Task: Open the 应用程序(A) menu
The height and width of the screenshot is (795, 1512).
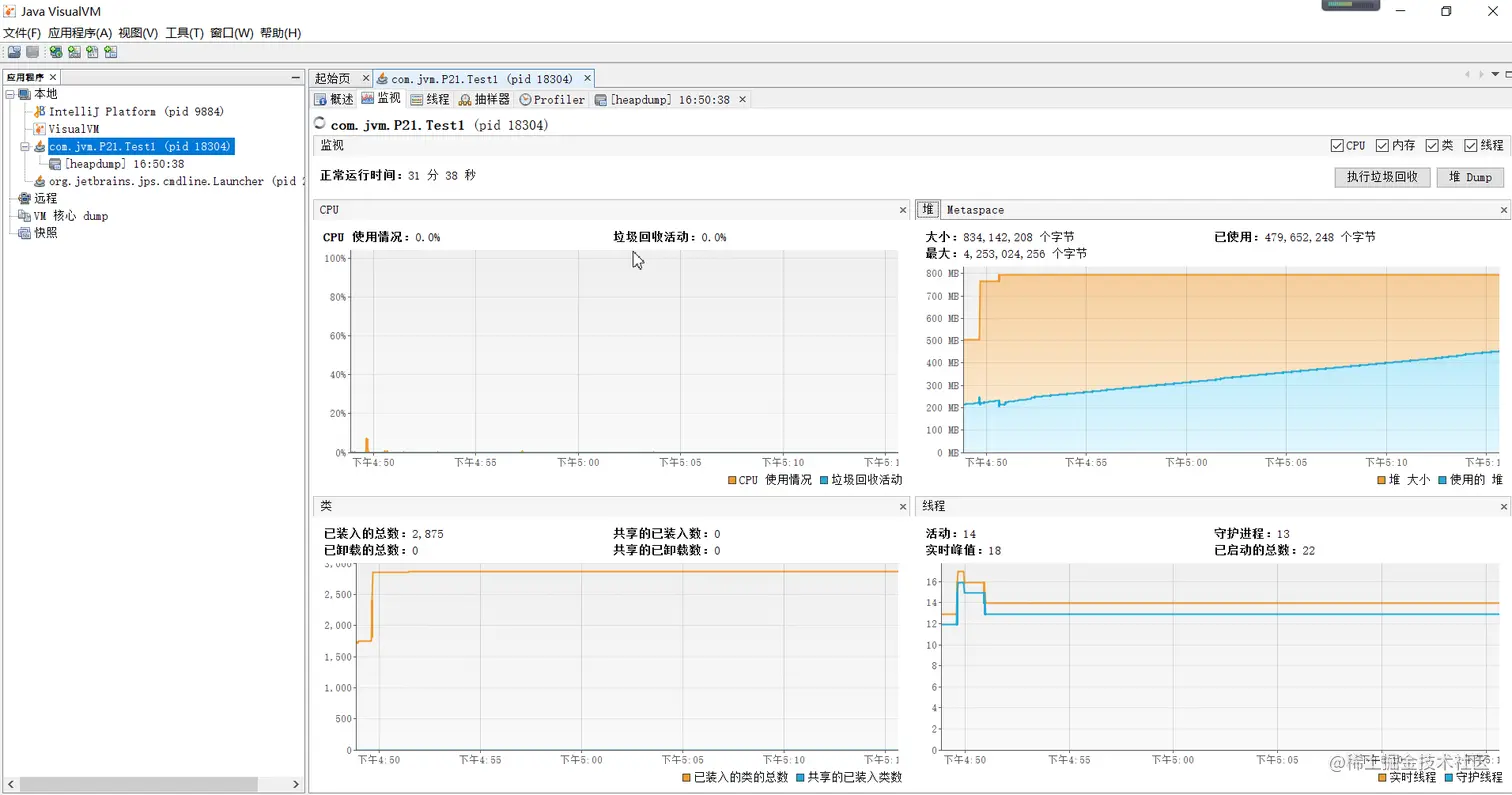Action: coord(80,33)
